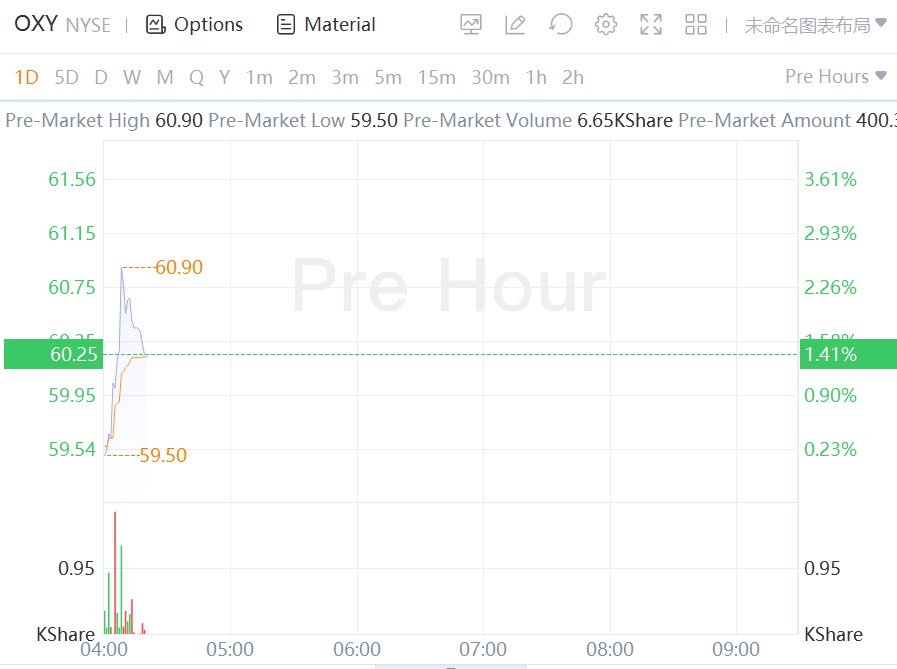Open the Pre Hours session dropdown

836,77
